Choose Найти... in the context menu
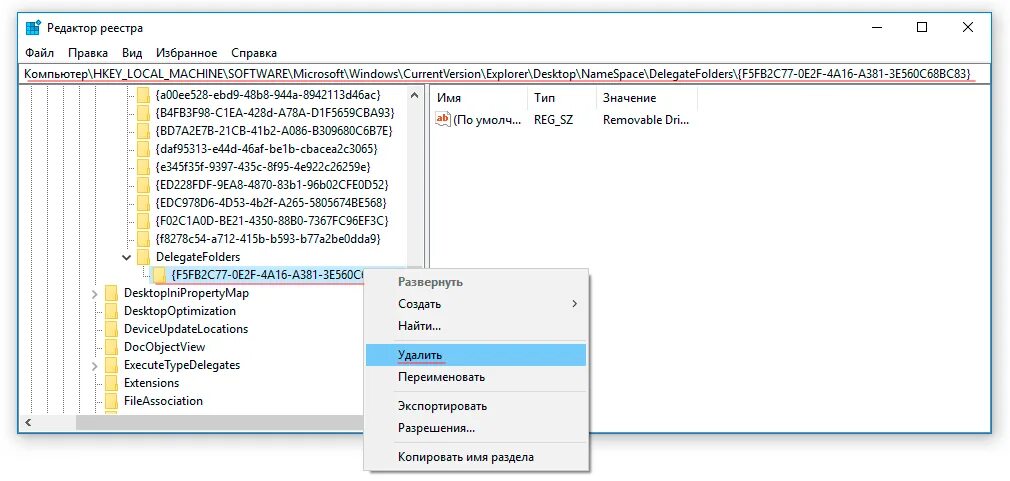The height and width of the screenshot is (481, 1010). (475, 326)
